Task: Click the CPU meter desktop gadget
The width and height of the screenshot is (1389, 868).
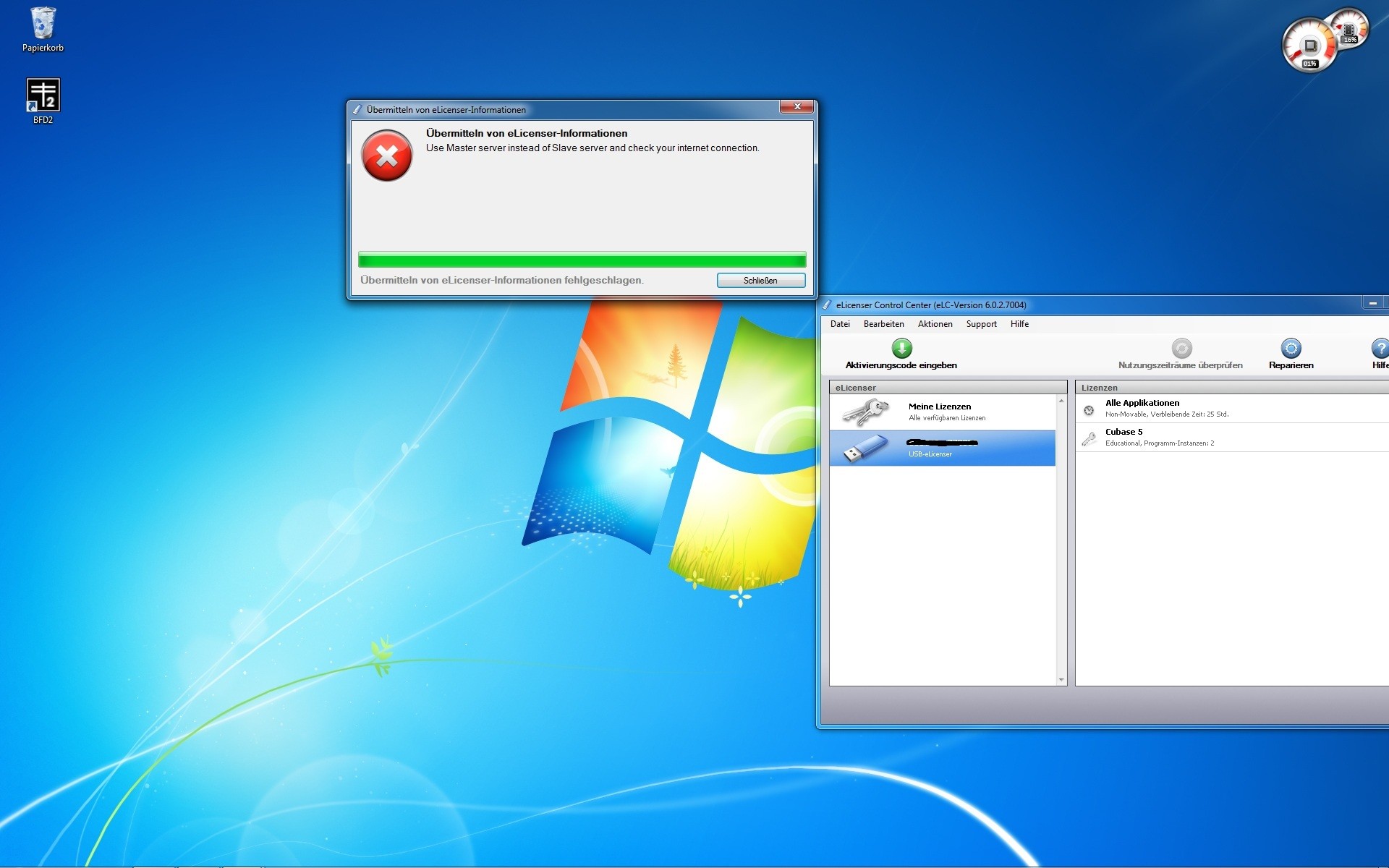Action: click(1310, 46)
